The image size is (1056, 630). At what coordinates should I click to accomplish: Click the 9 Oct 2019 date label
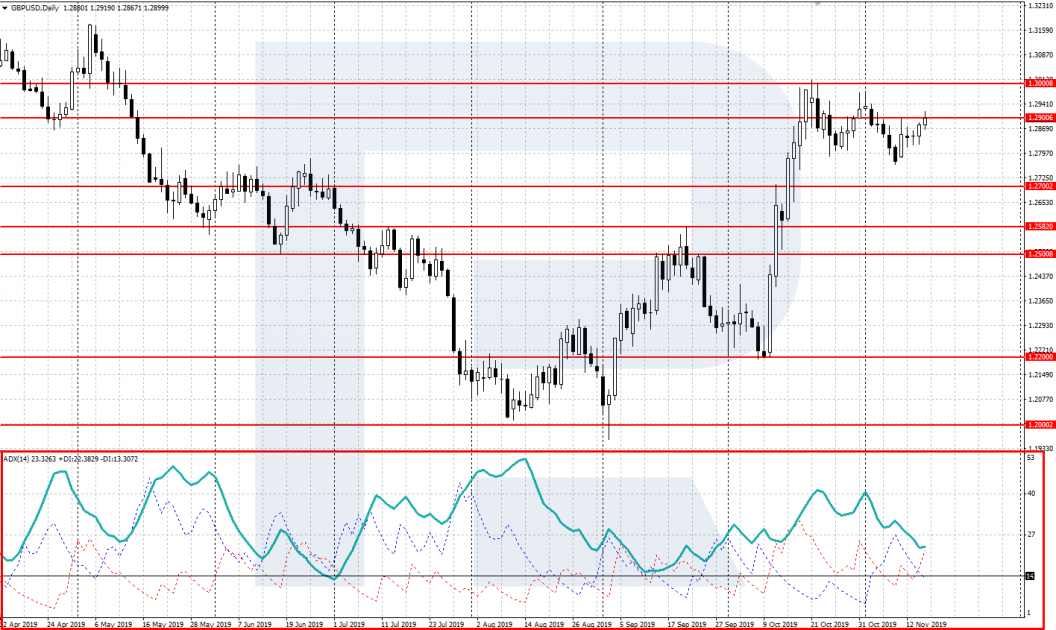point(780,624)
